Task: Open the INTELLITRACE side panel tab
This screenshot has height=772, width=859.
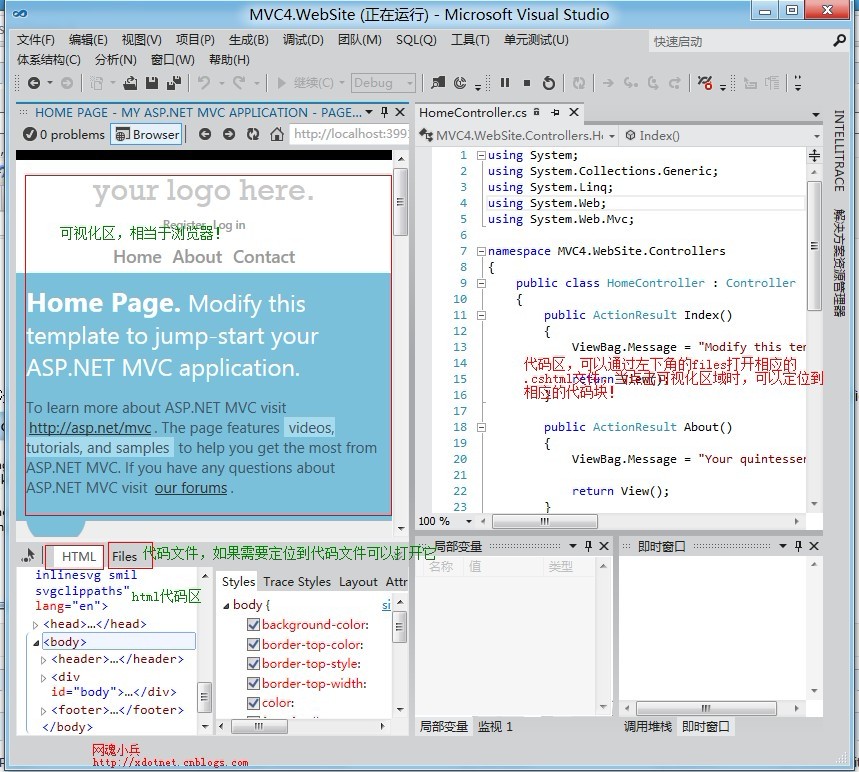Action: pyautogui.click(x=839, y=151)
